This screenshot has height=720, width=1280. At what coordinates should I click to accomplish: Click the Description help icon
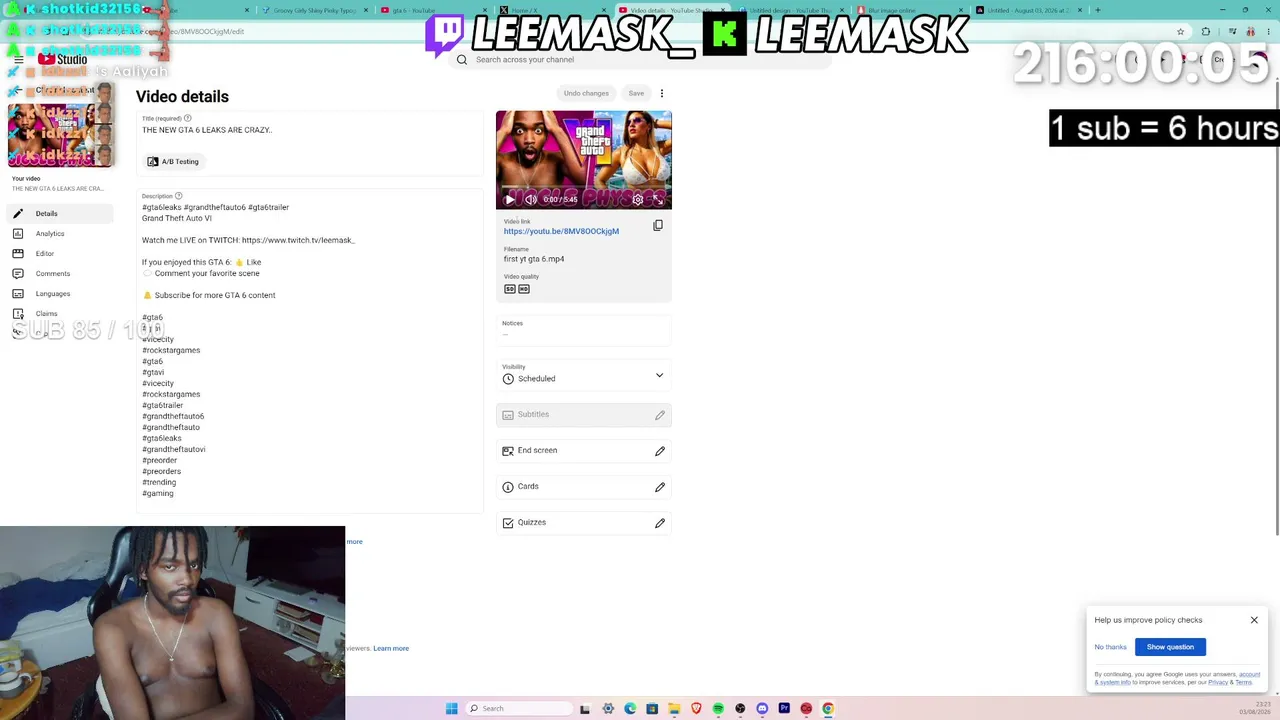point(179,196)
